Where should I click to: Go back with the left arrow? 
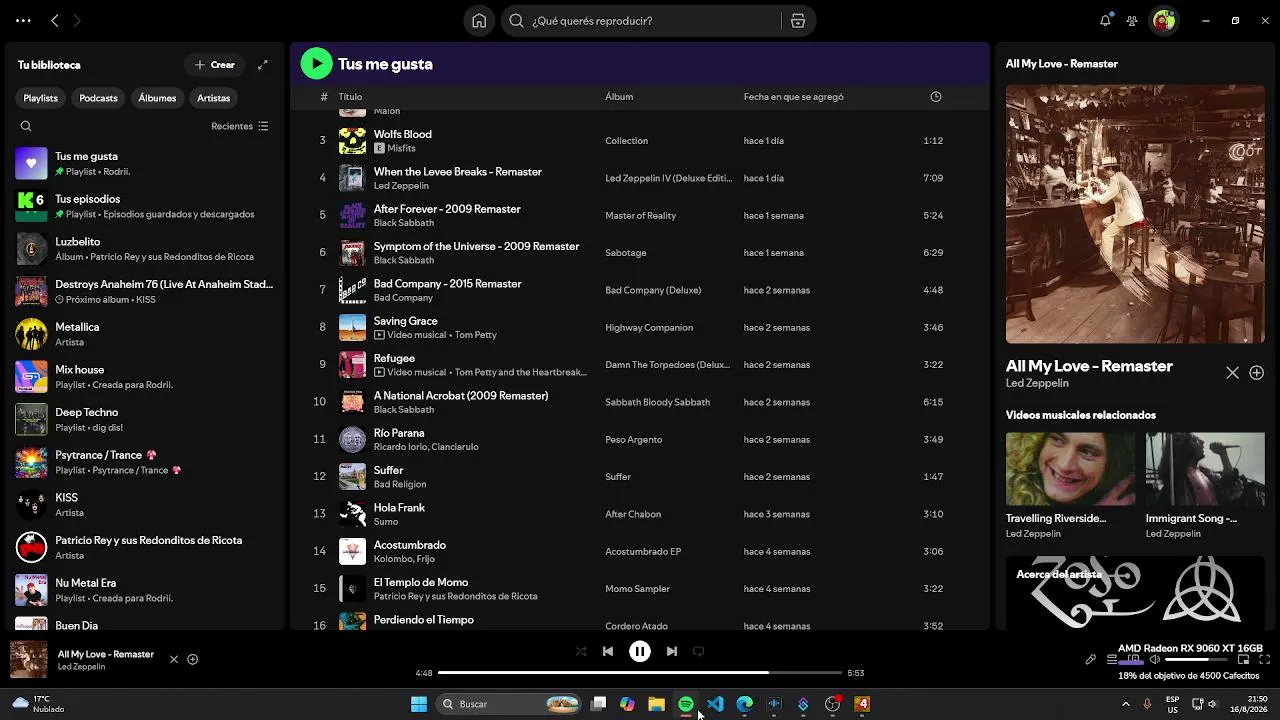tap(55, 21)
